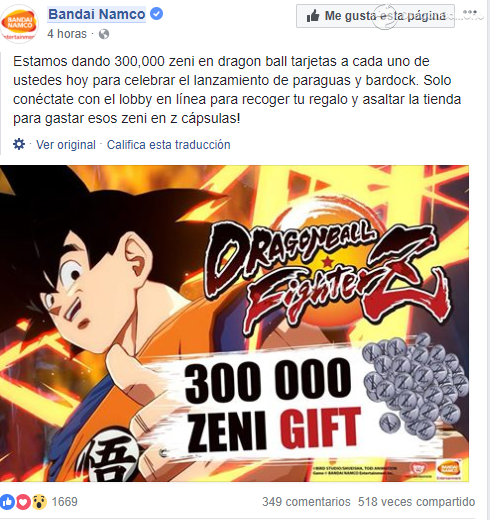Viewport: 490px width, 520px height.
Task: Click the heart Love reaction icon
Action: click(23, 502)
